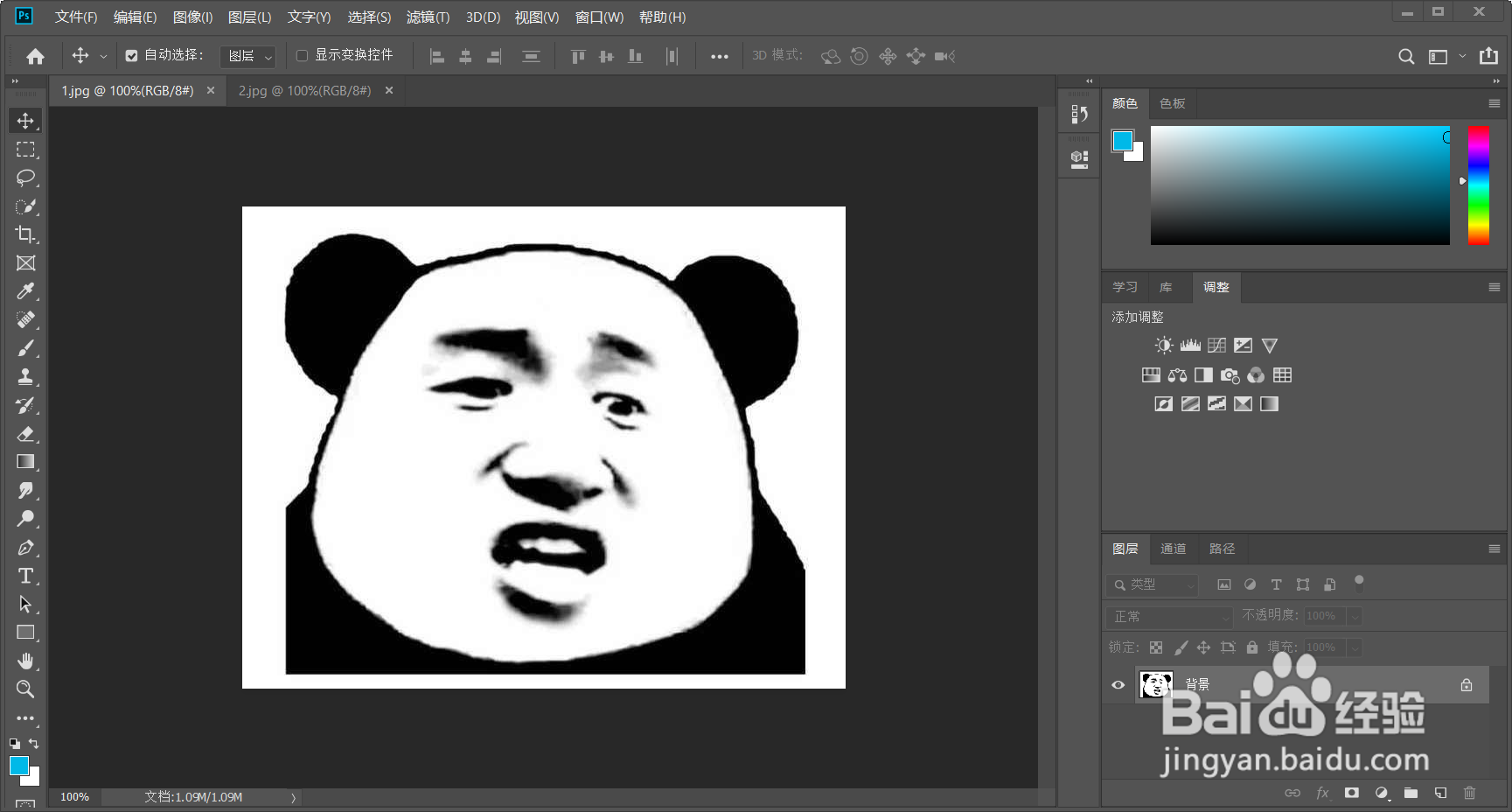This screenshot has height=812, width=1512.
Task: Select the Frame tool
Action: 25,263
